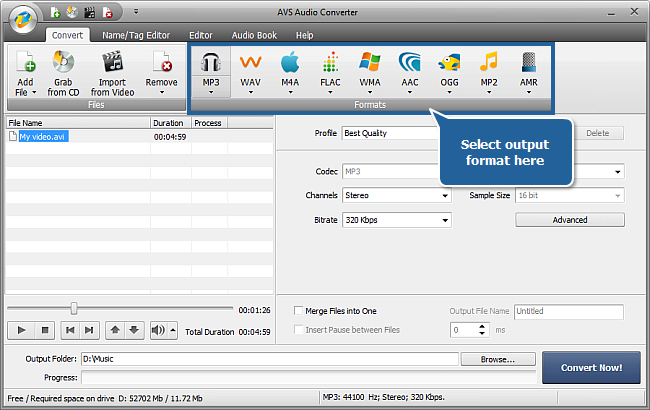Click the Delete profile button
650x410 pixels.
597,133
